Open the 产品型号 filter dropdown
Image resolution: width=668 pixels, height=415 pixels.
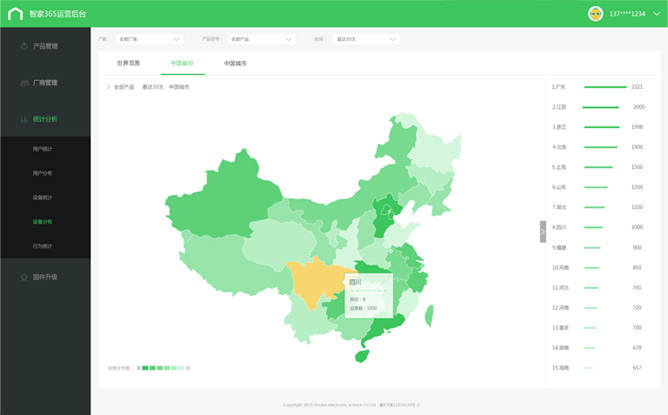point(262,39)
